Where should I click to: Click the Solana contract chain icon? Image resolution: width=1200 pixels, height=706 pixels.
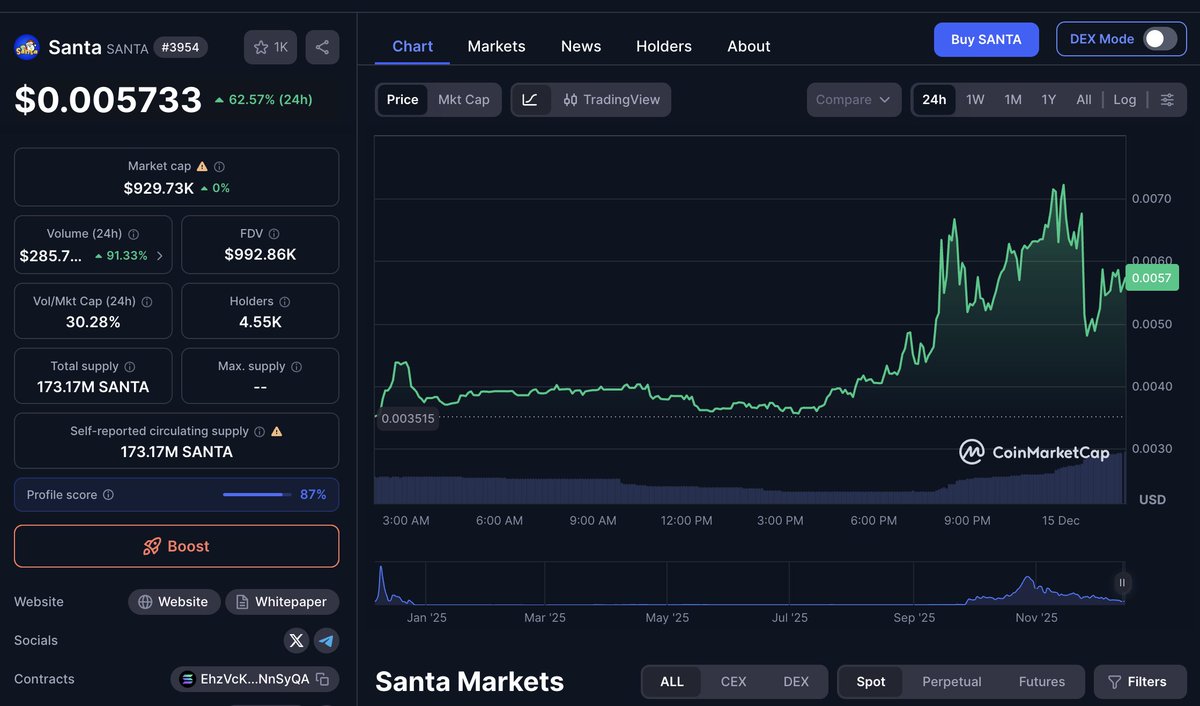(187, 679)
